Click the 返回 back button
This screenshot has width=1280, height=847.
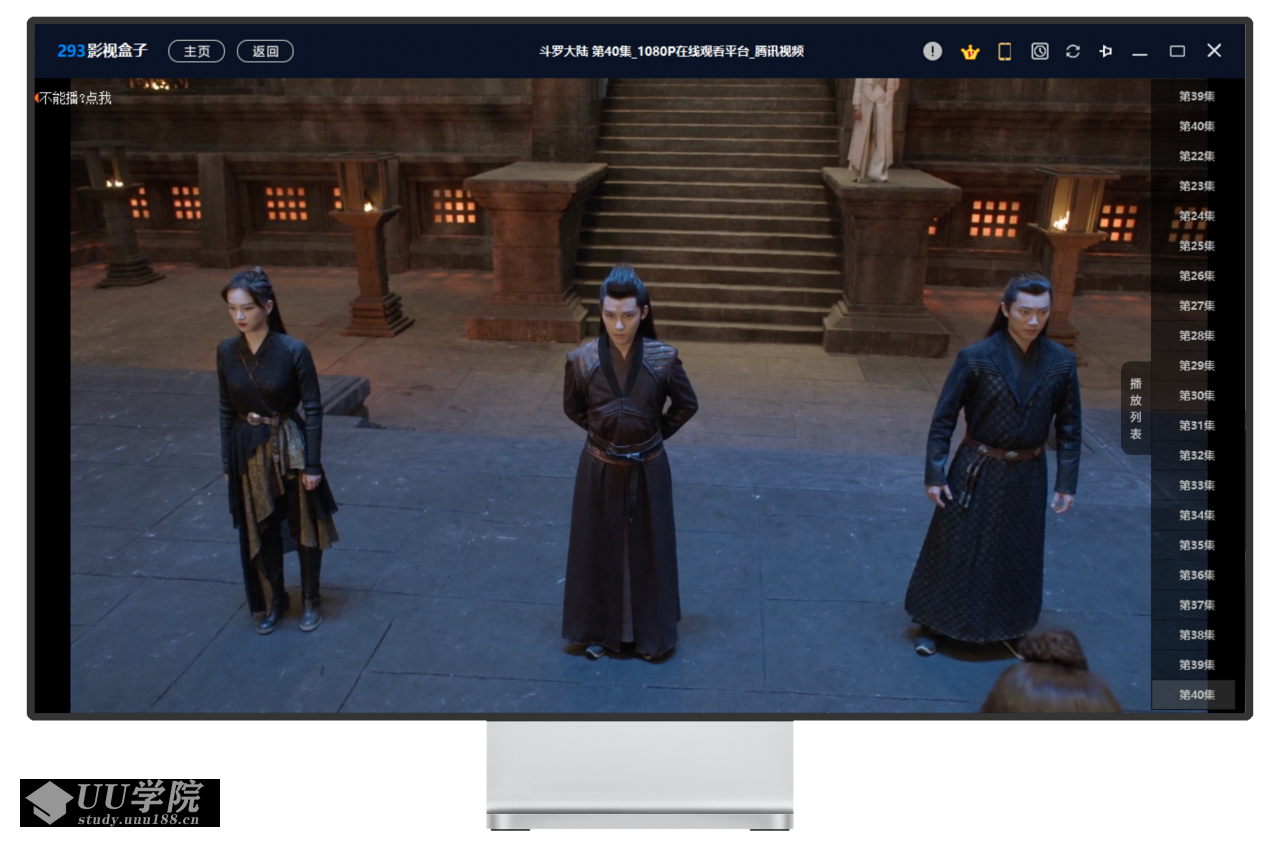click(x=265, y=51)
